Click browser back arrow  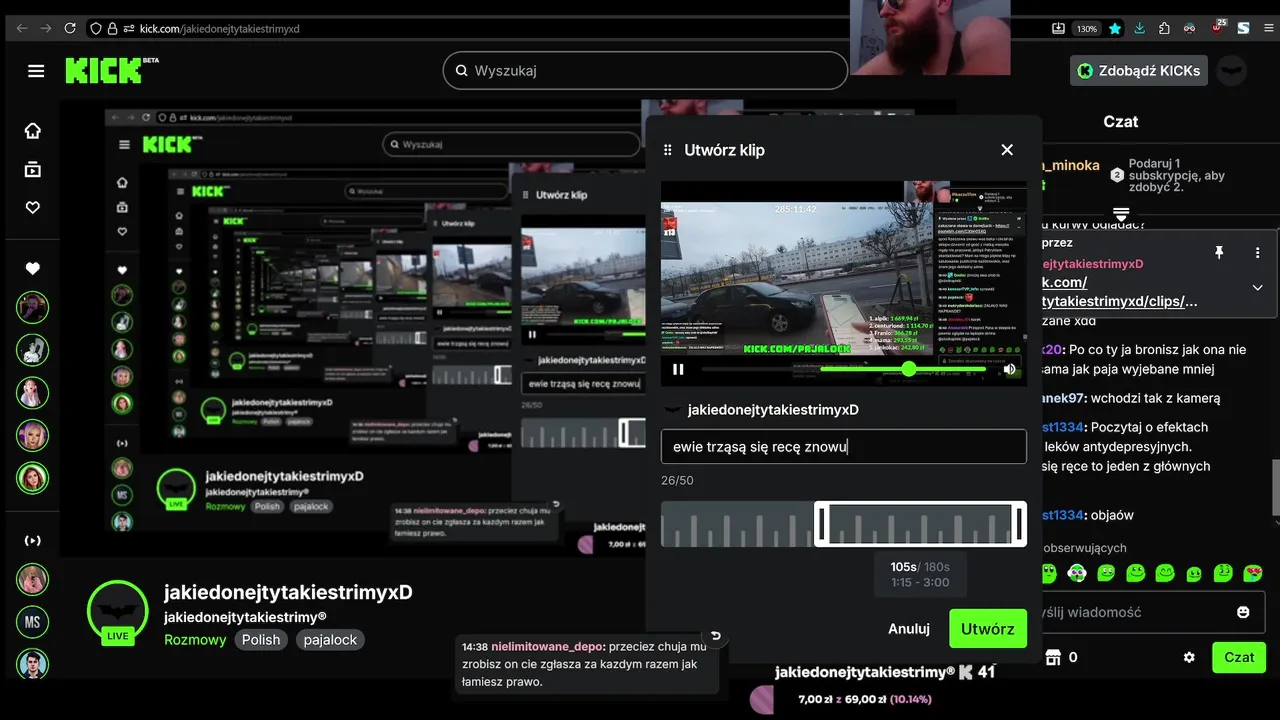pos(22,28)
